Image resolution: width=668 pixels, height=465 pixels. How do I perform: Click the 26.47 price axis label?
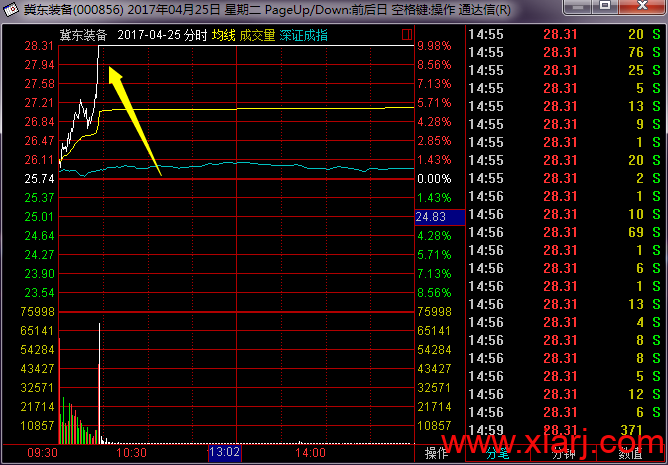click(x=39, y=141)
